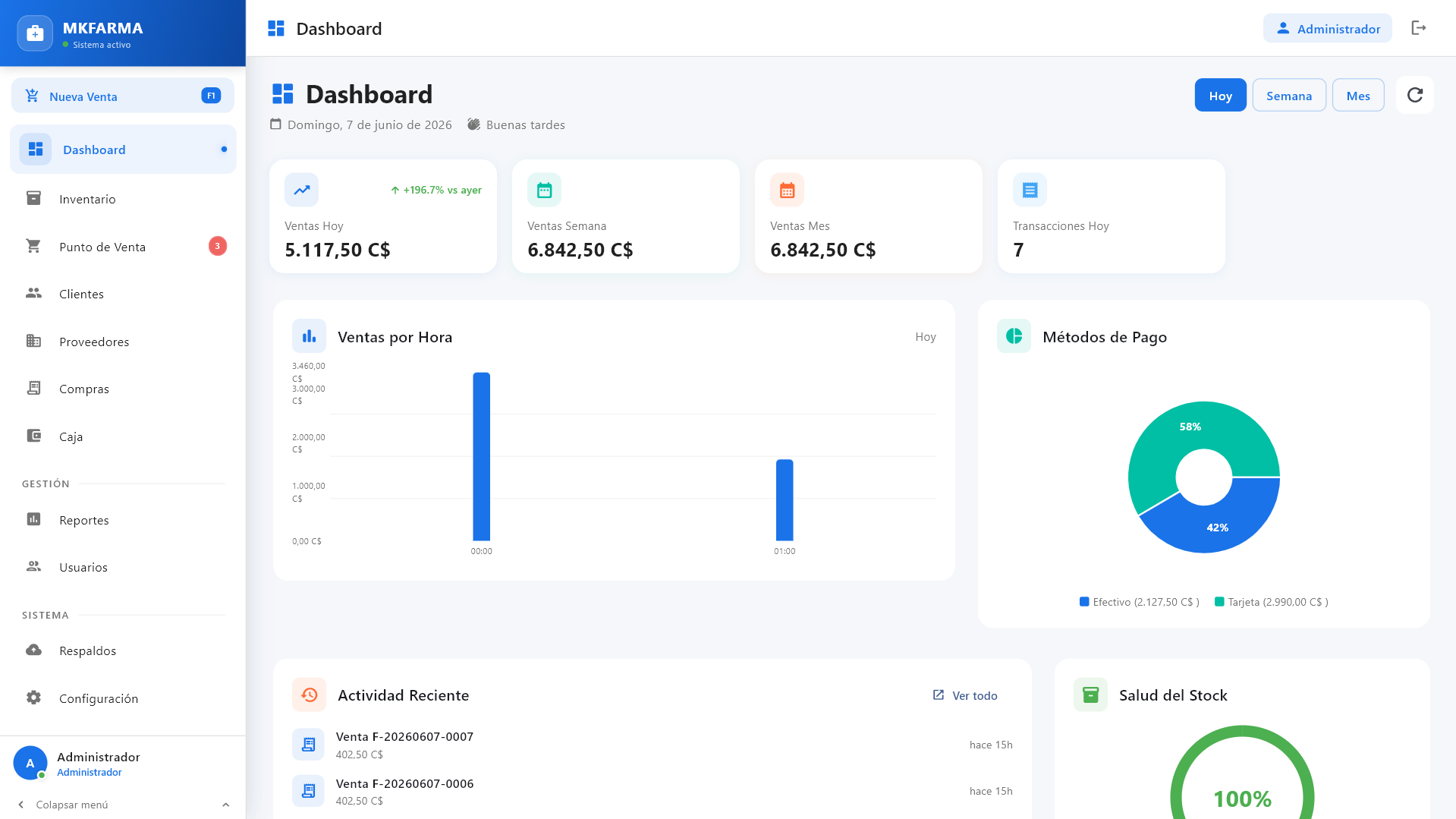This screenshot has height=819, width=1456.
Task: Click the collapse menu left chevron
Action: 21,805
